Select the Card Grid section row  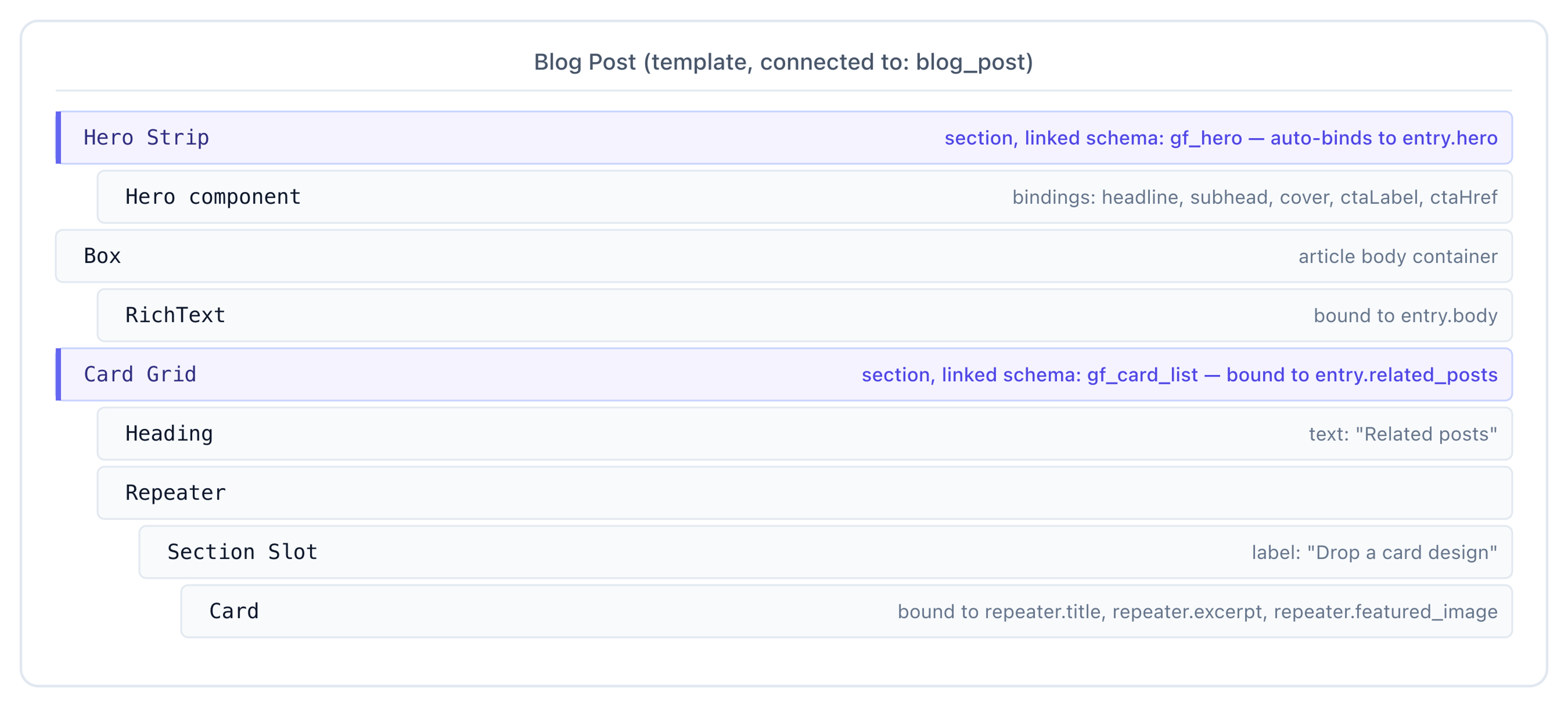(x=784, y=374)
